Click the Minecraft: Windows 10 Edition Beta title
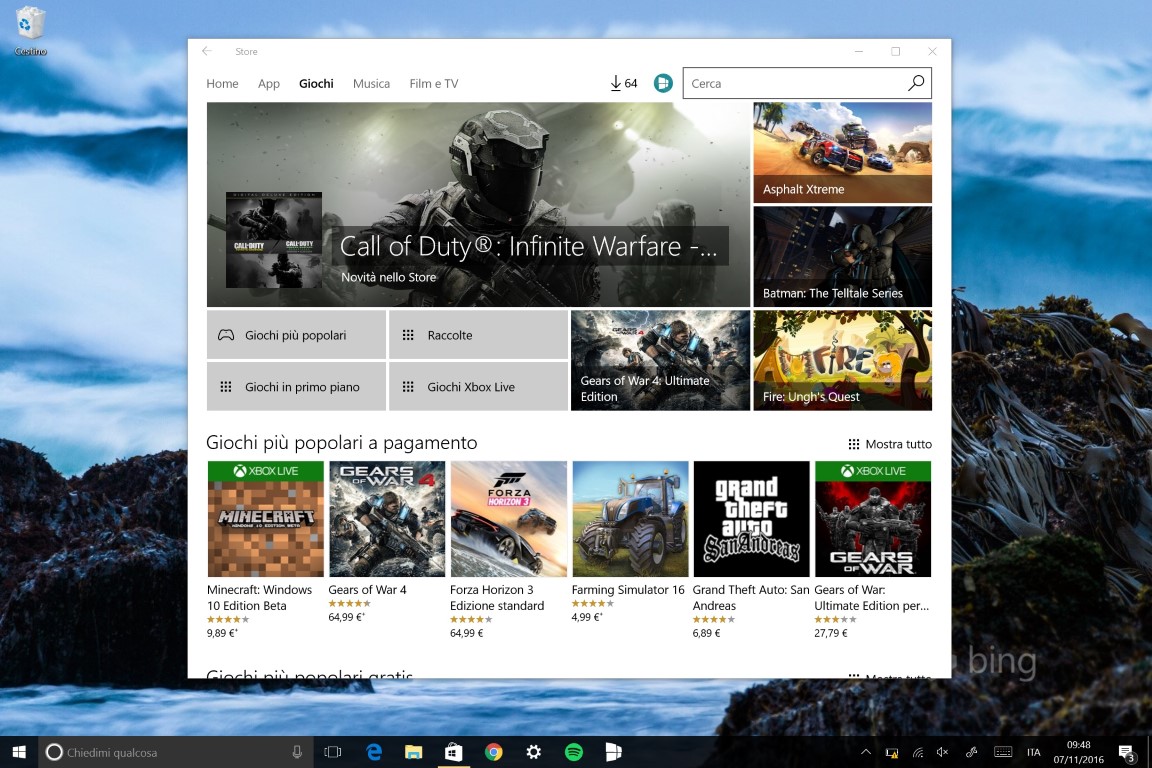Image resolution: width=1152 pixels, height=768 pixels. [259, 597]
